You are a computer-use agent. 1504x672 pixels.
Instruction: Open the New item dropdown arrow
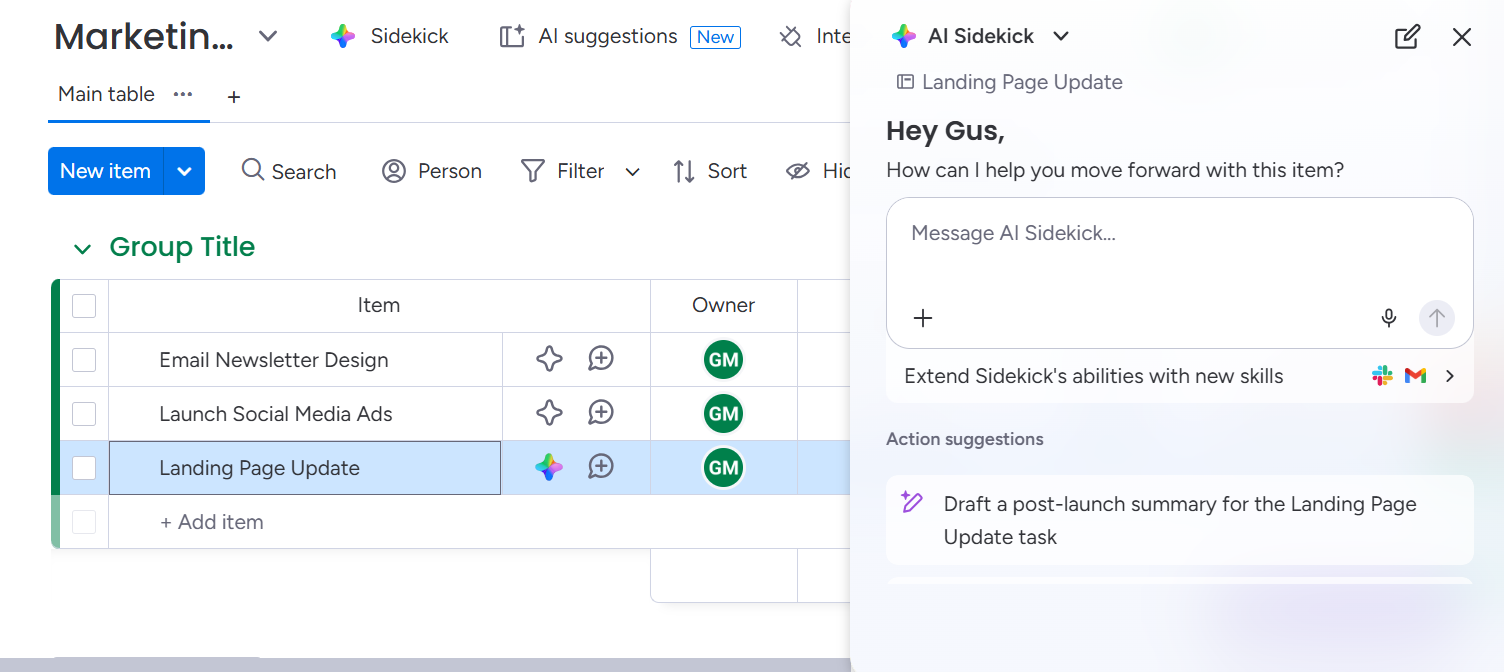[184, 171]
